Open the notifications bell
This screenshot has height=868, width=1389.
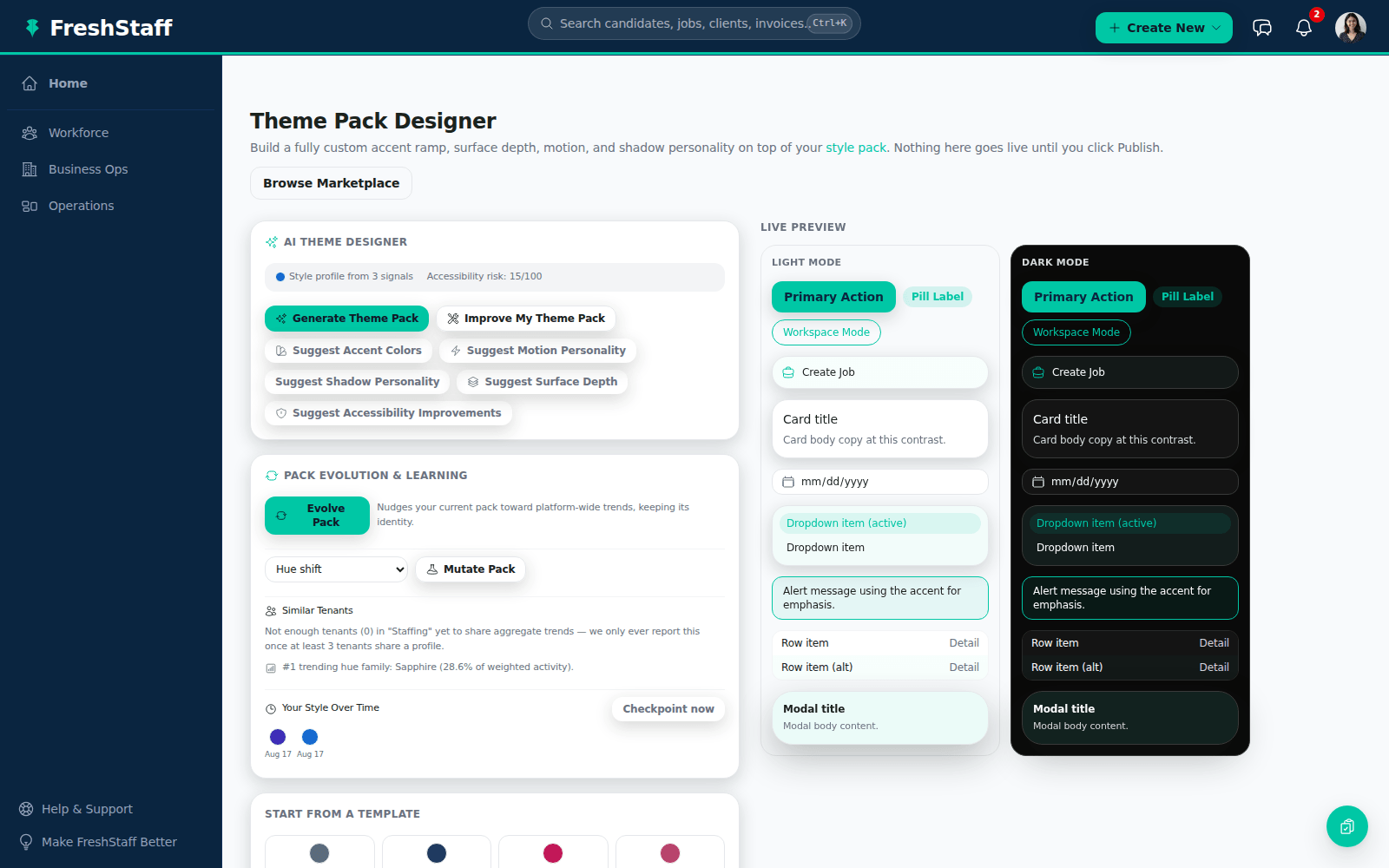1304,28
